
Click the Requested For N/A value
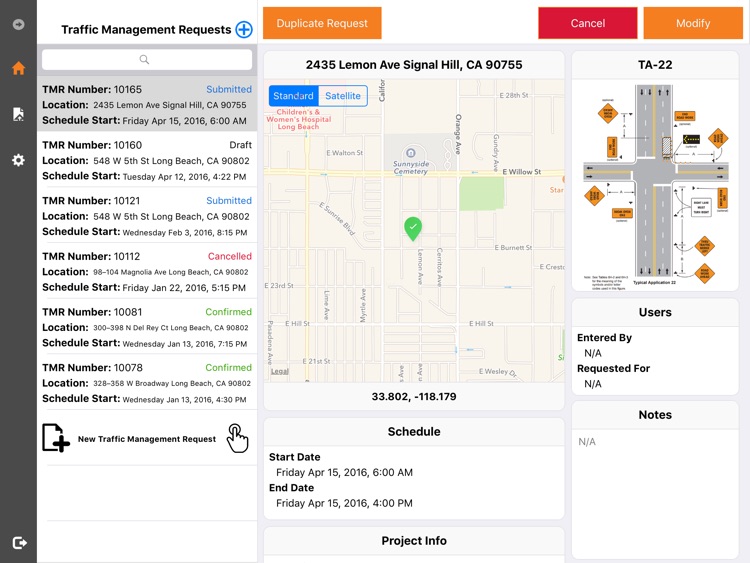click(593, 384)
